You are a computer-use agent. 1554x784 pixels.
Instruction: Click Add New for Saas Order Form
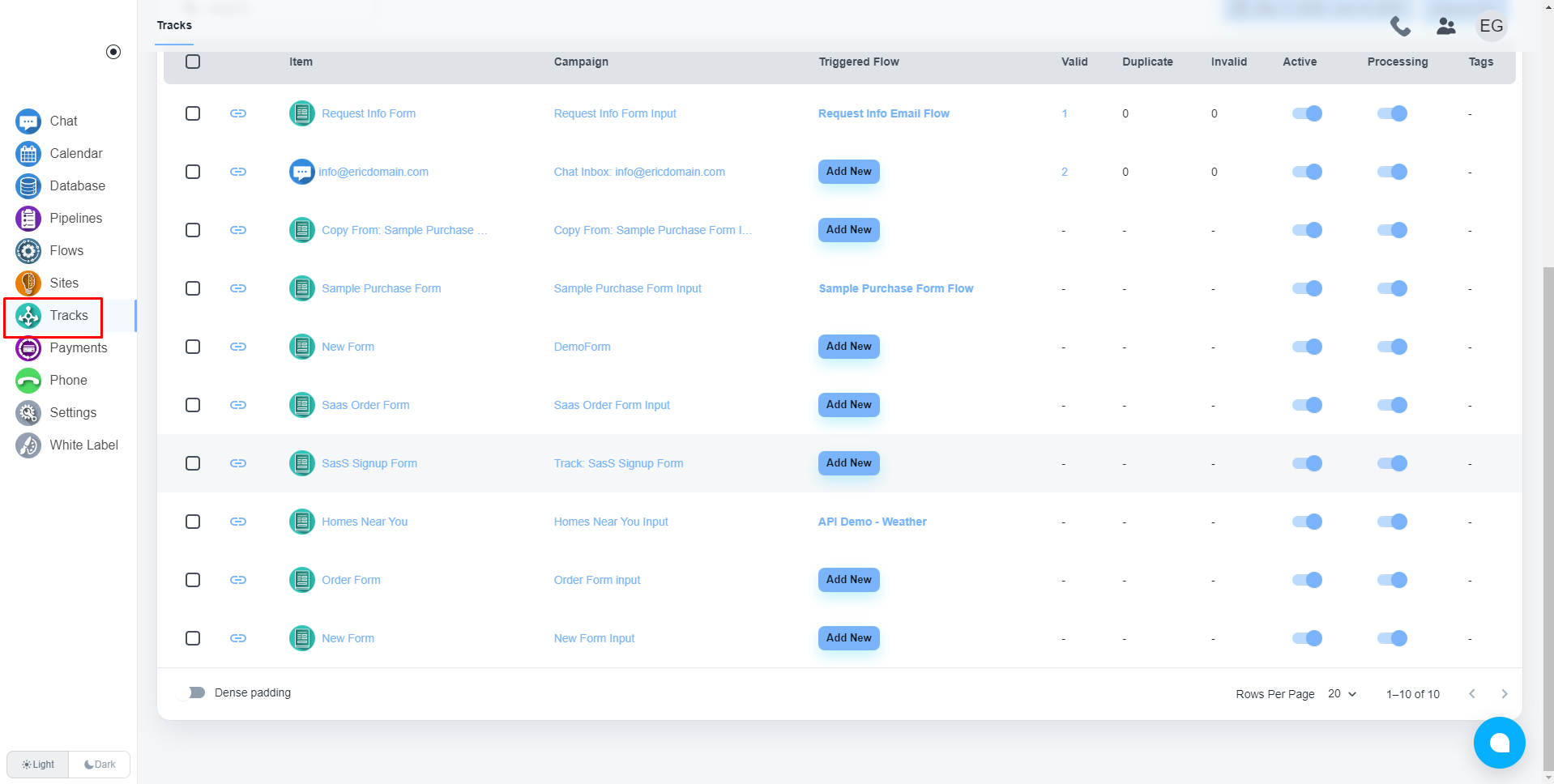point(848,405)
